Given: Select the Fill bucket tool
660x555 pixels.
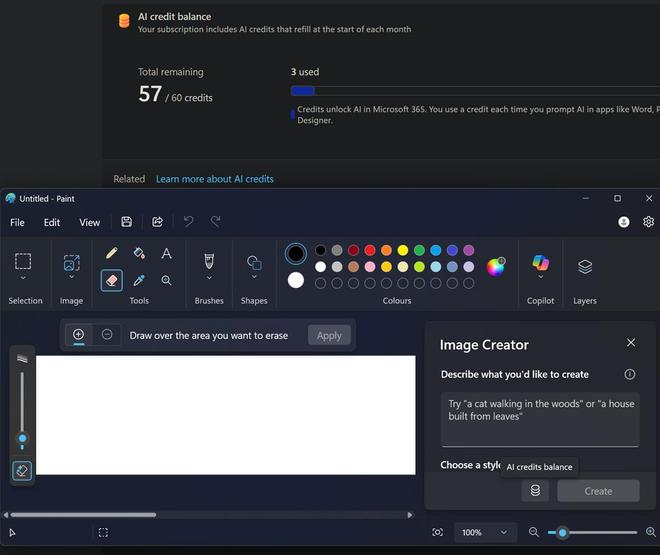Looking at the screenshot, I should click(139, 253).
